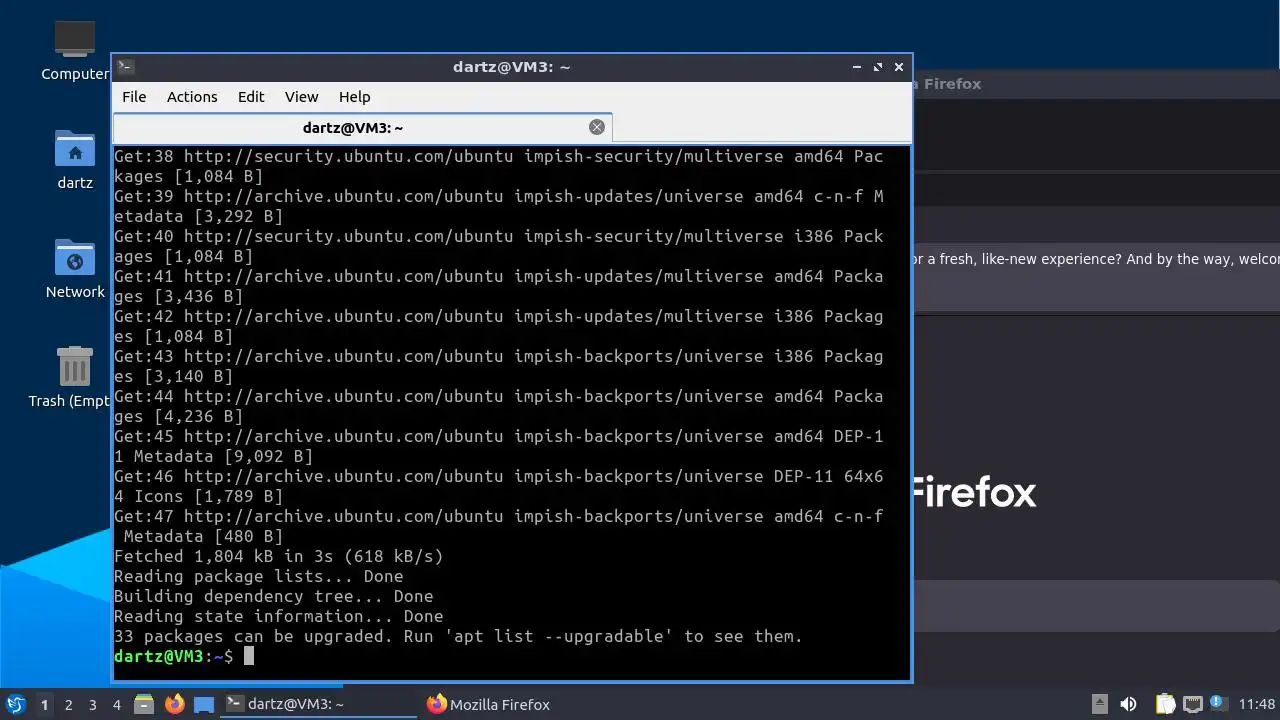Select the dartz@VM3 terminal taskbar entry
The image size is (1280, 720).
[318, 704]
